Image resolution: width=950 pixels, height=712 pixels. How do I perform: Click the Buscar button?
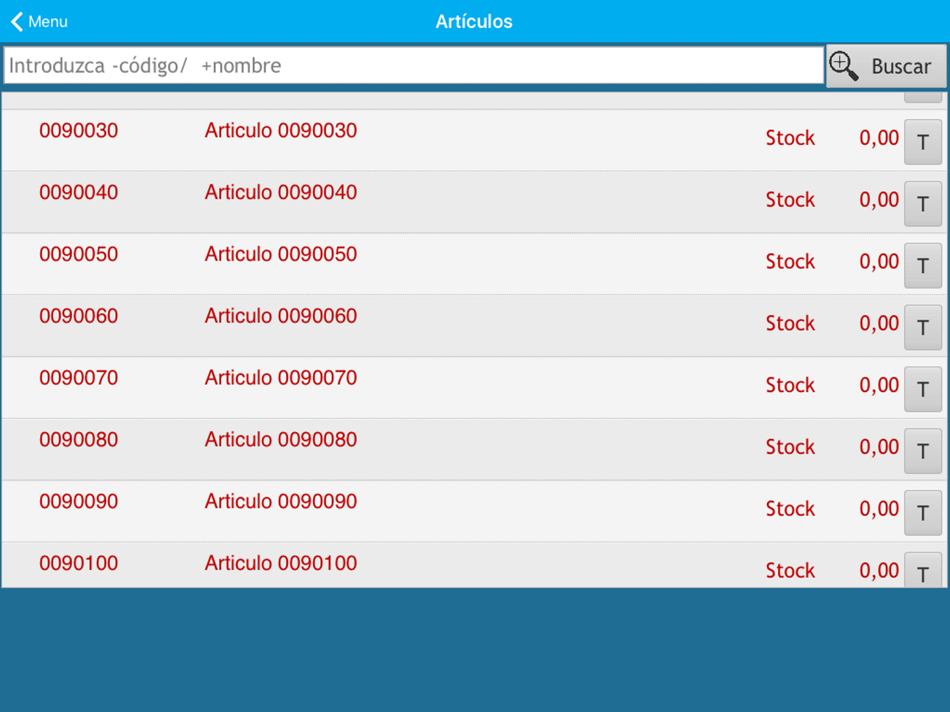[x=886, y=65]
